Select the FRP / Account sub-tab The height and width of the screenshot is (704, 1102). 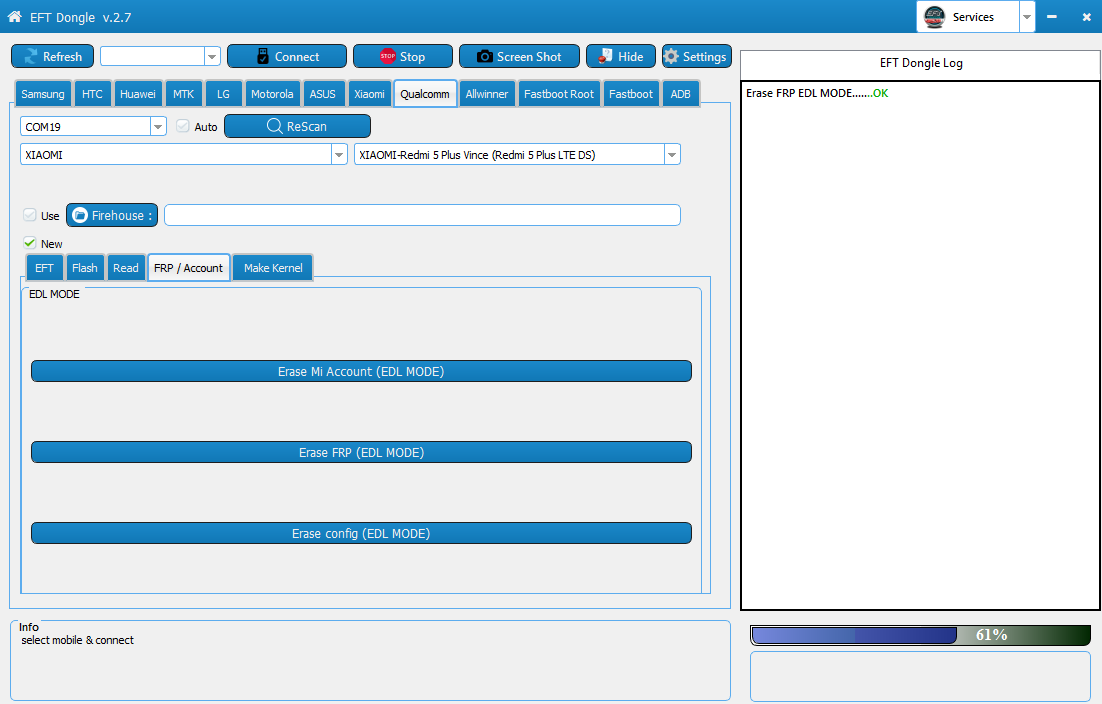point(188,268)
